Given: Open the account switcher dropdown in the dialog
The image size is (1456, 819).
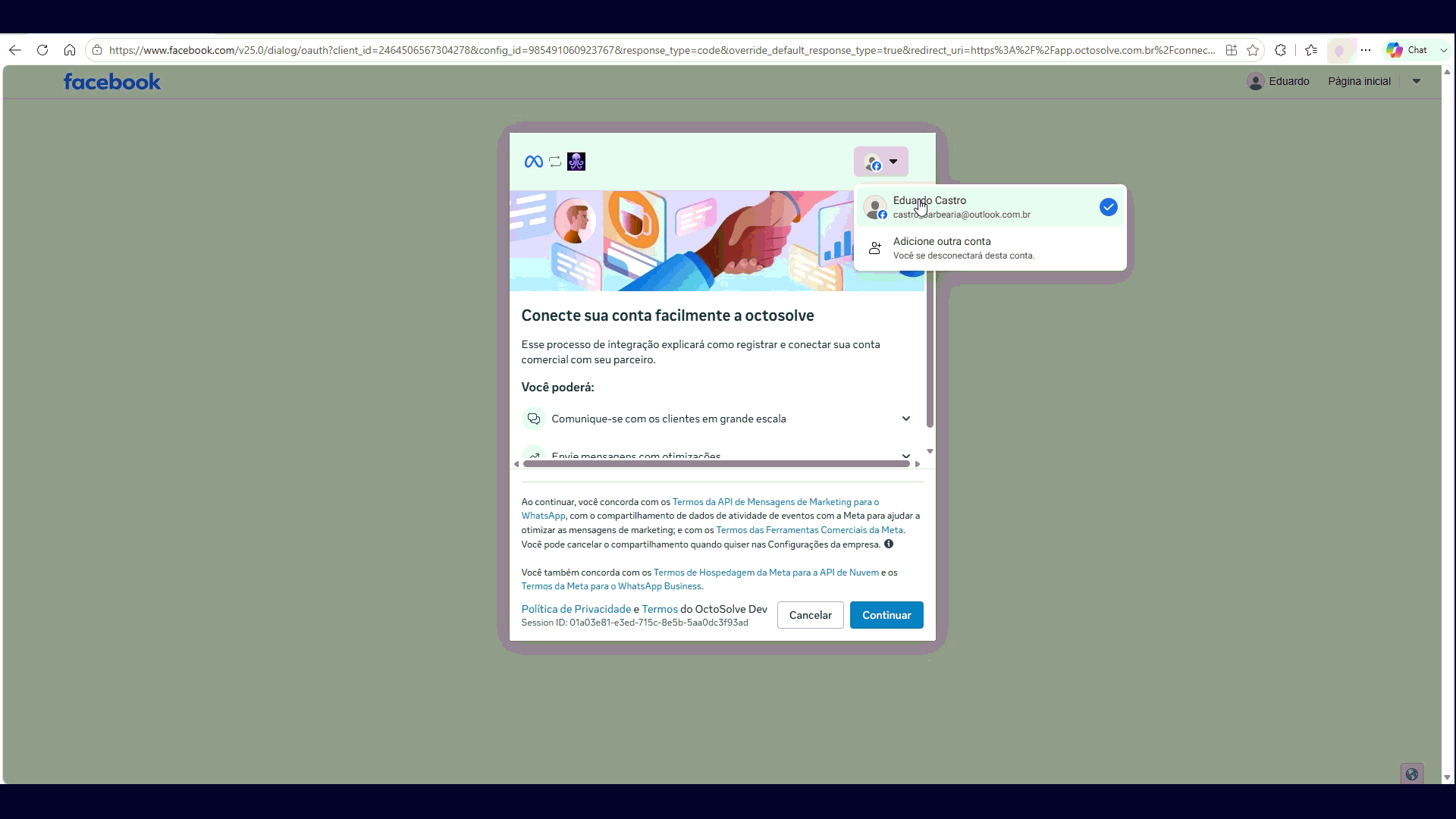Looking at the screenshot, I should pyautogui.click(x=881, y=162).
